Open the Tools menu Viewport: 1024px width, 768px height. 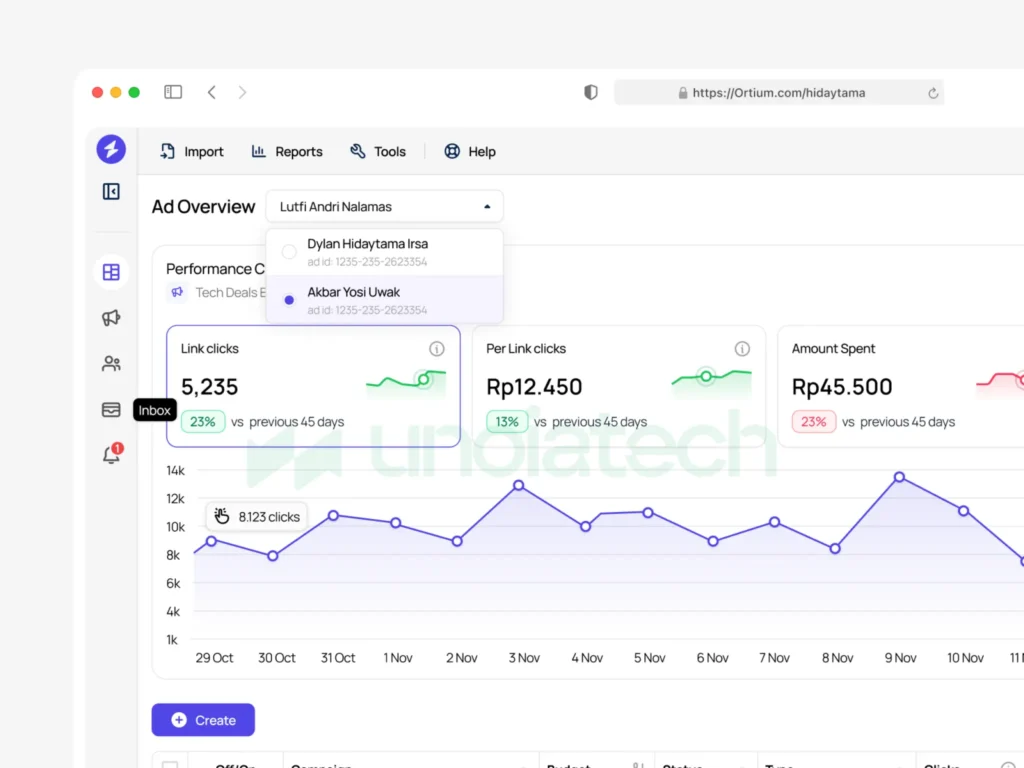(x=378, y=152)
